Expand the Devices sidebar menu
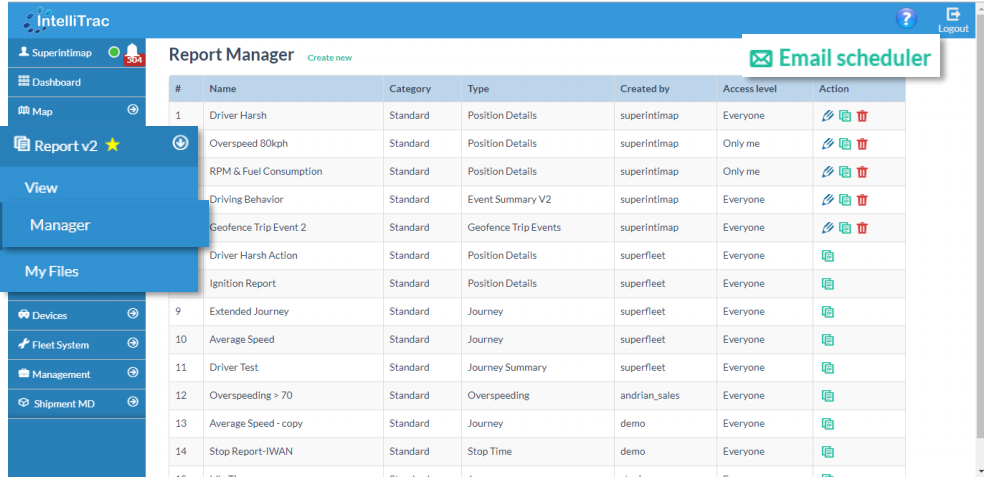This screenshot has height=478, width=987. pos(132,315)
